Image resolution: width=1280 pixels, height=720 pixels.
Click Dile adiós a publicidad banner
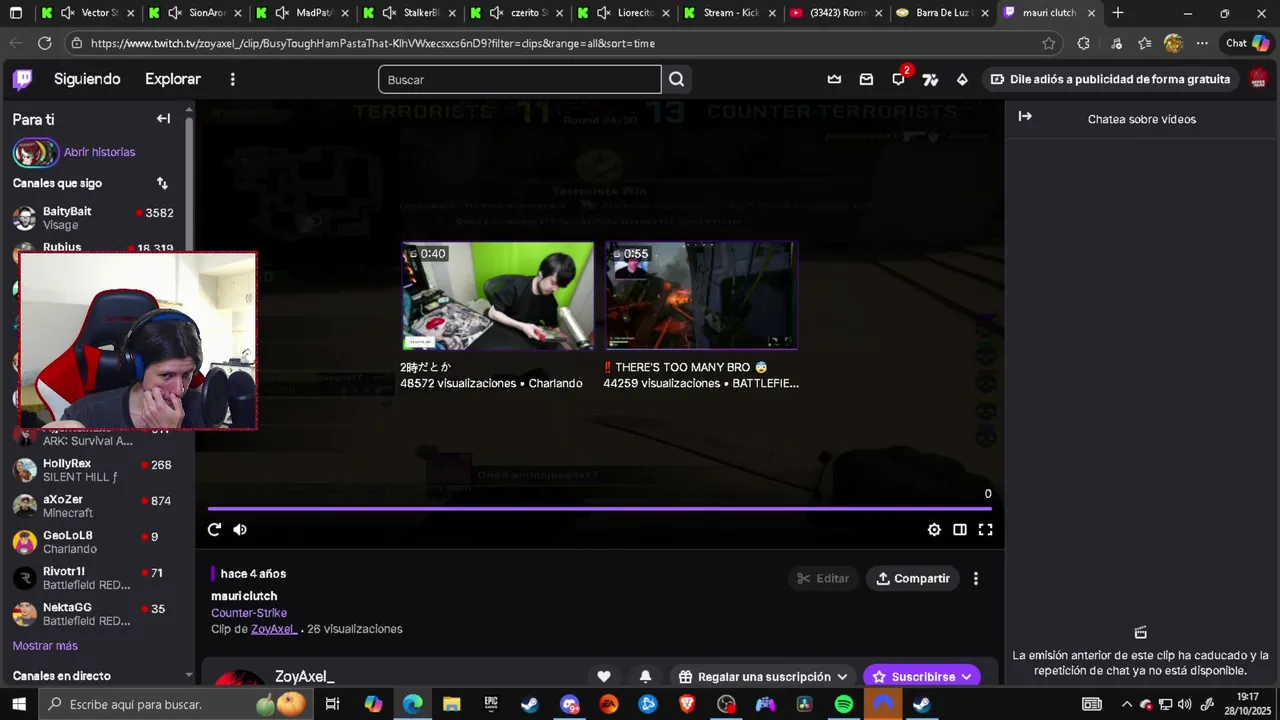pos(1110,79)
